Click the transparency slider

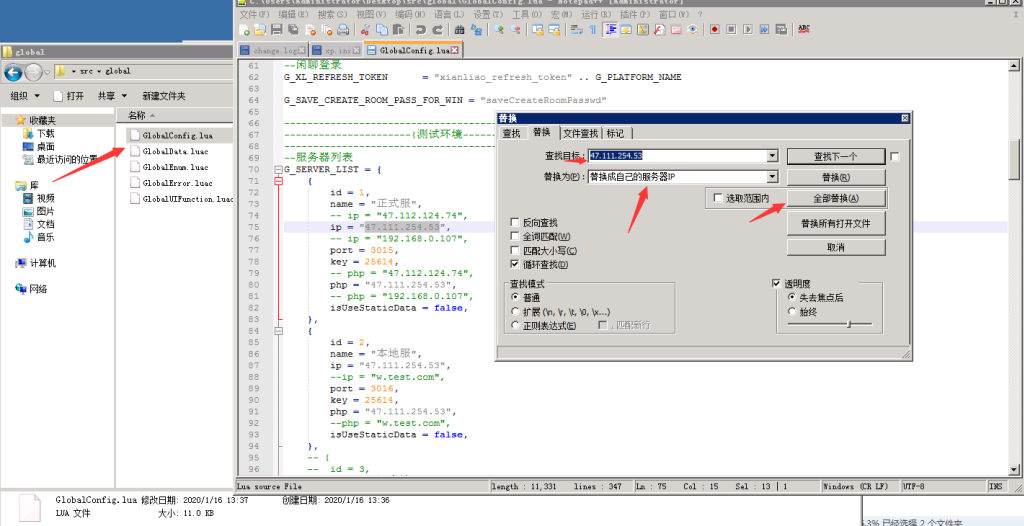(847, 324)
